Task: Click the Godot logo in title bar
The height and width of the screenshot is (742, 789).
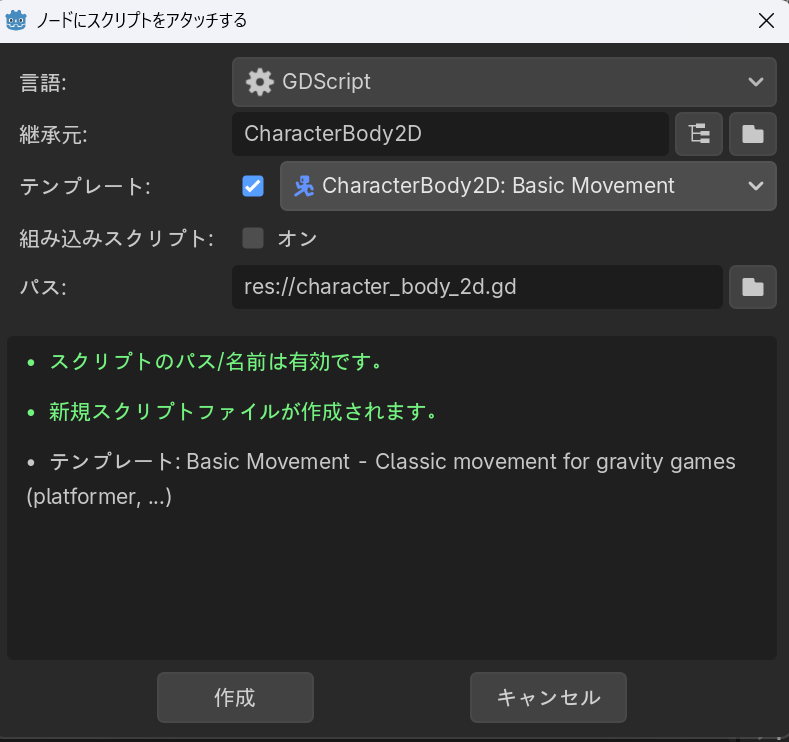Action: [x=16, y=21]
